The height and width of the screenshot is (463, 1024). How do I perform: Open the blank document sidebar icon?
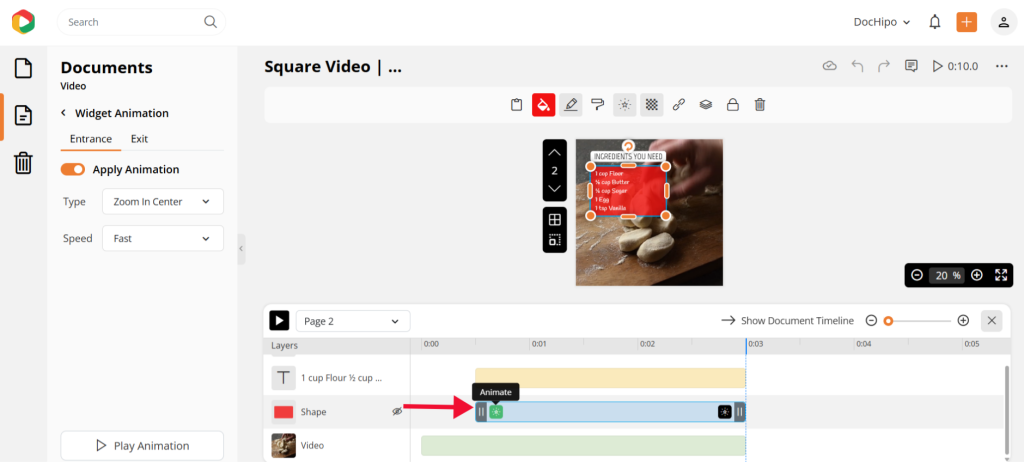pyautogui.click(x=24, y=68)
